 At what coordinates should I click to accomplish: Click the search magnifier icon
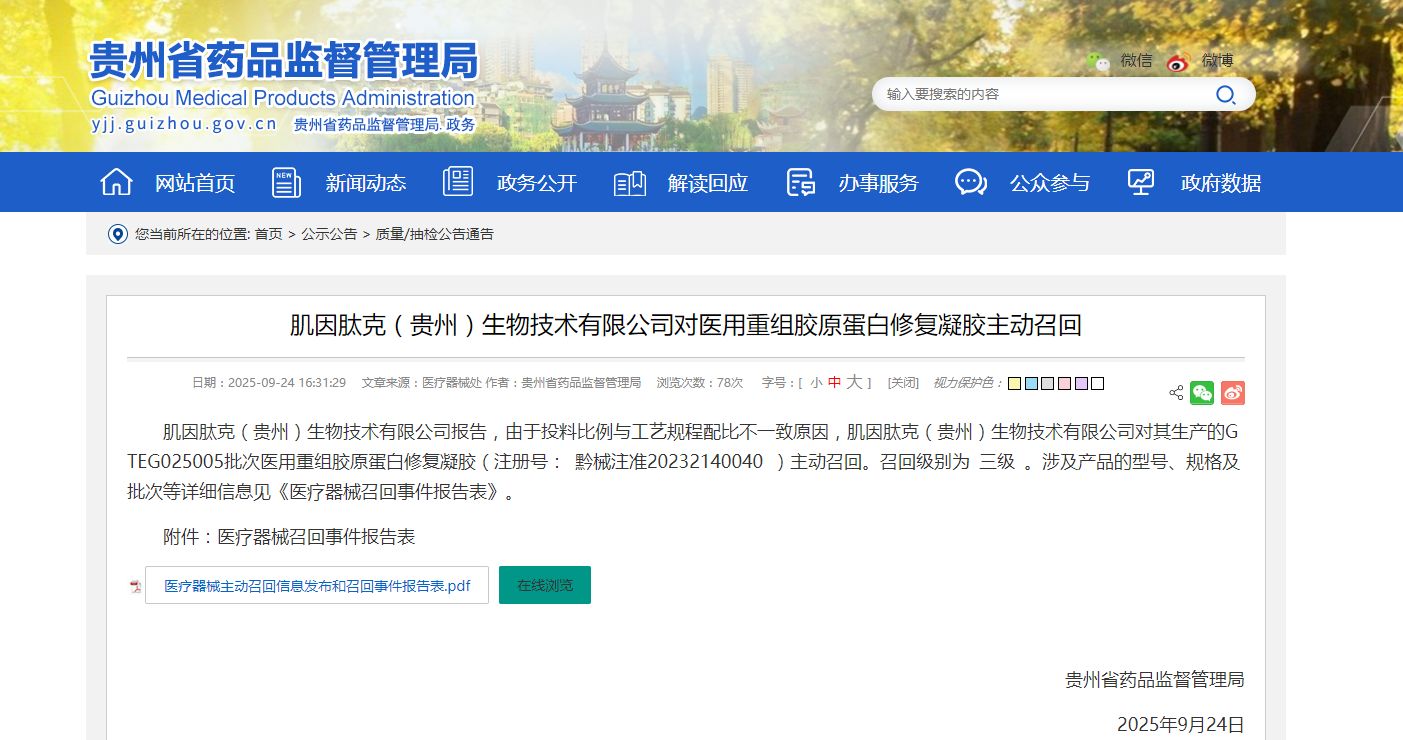point(1225,95)
